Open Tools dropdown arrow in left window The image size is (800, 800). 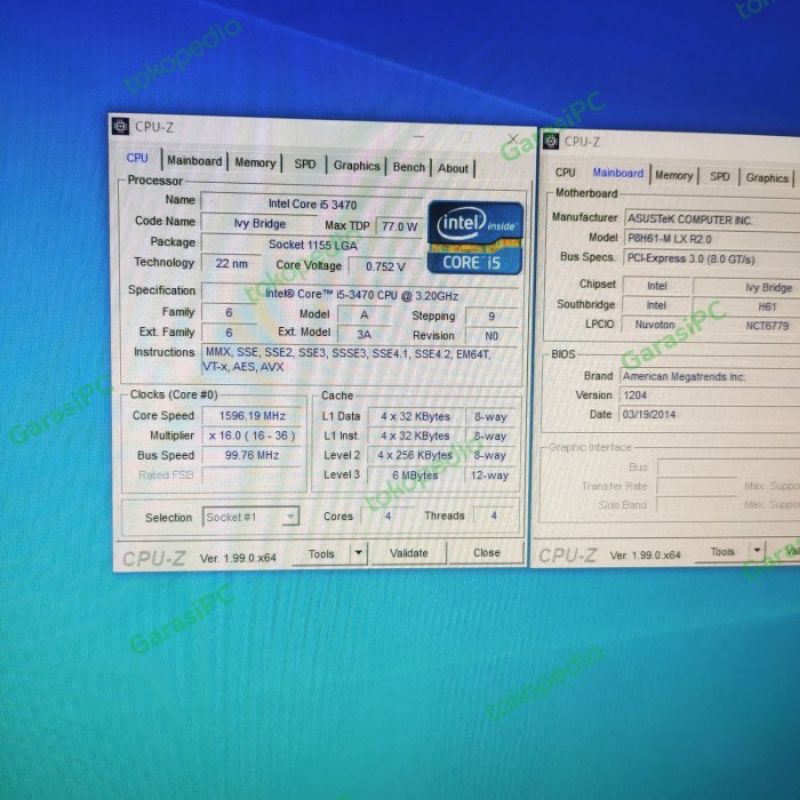[x=359, y=553]
